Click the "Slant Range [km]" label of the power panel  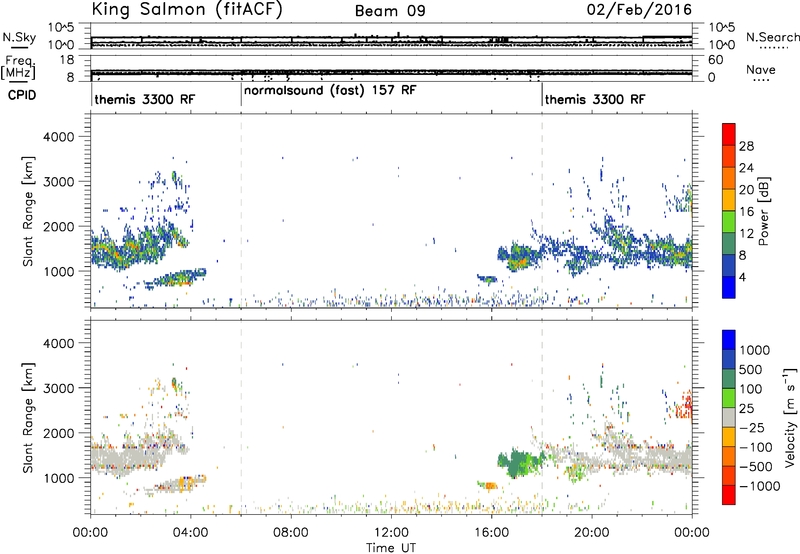point(28,211)
